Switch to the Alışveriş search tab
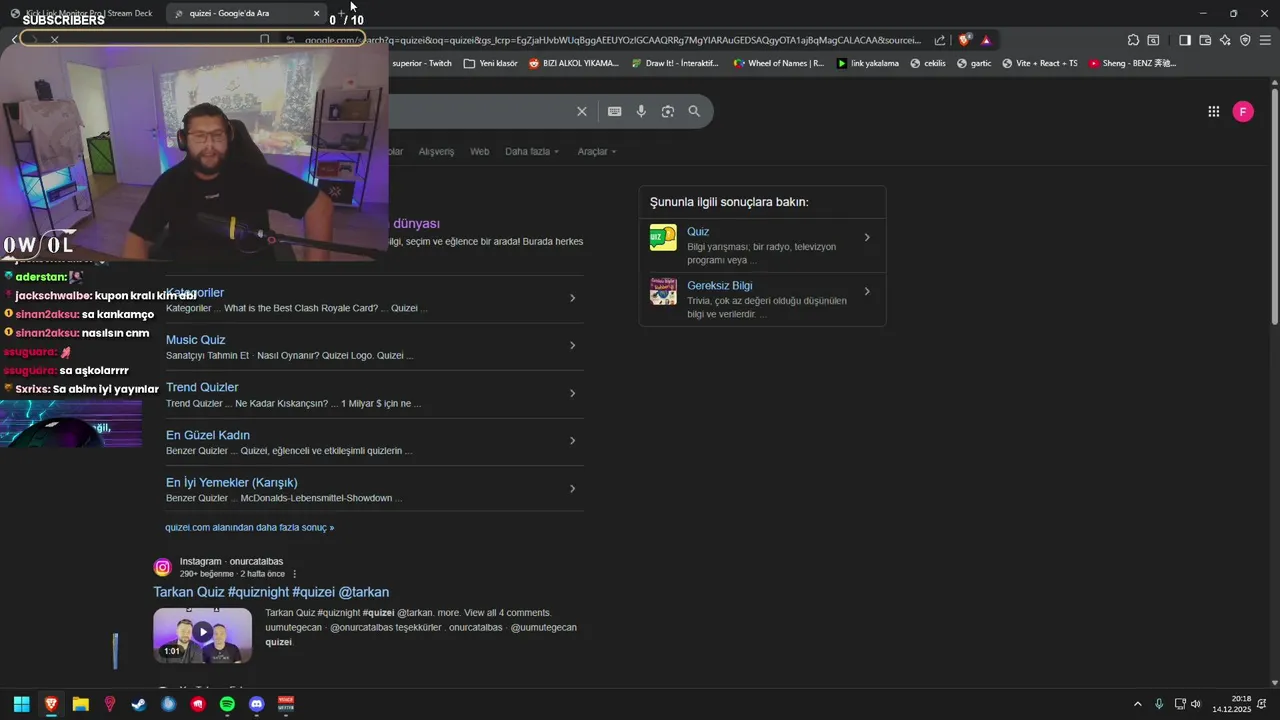1280x720 pixels. click(436, 151)
